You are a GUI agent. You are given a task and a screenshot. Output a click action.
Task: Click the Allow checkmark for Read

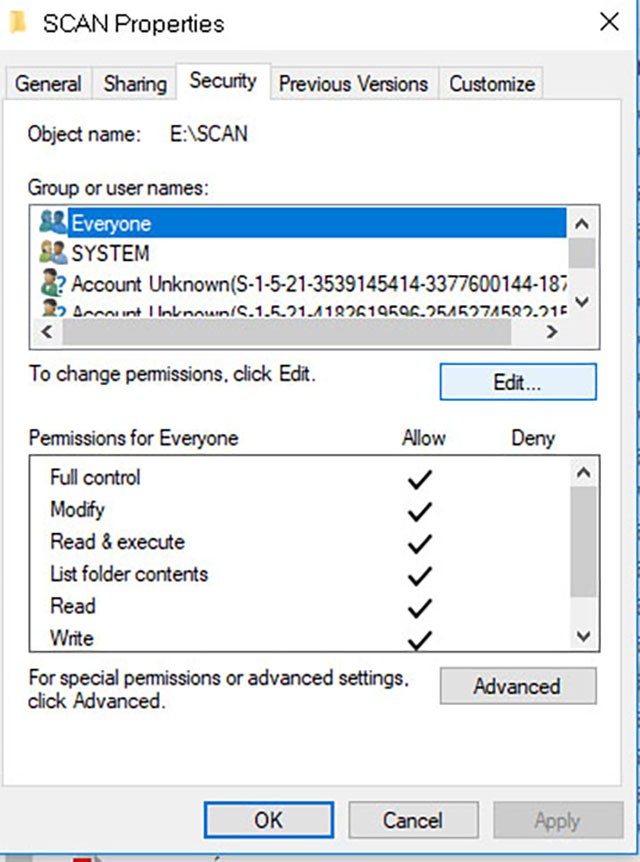[420, 609]
